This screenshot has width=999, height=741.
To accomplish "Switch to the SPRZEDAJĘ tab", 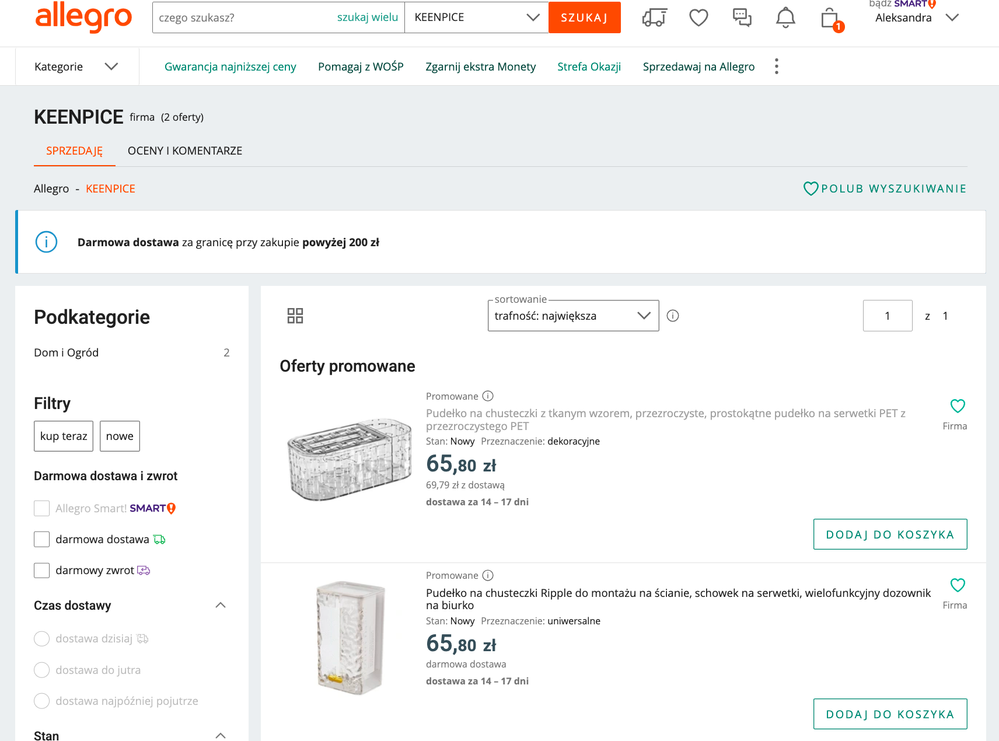I will point(74,151).
